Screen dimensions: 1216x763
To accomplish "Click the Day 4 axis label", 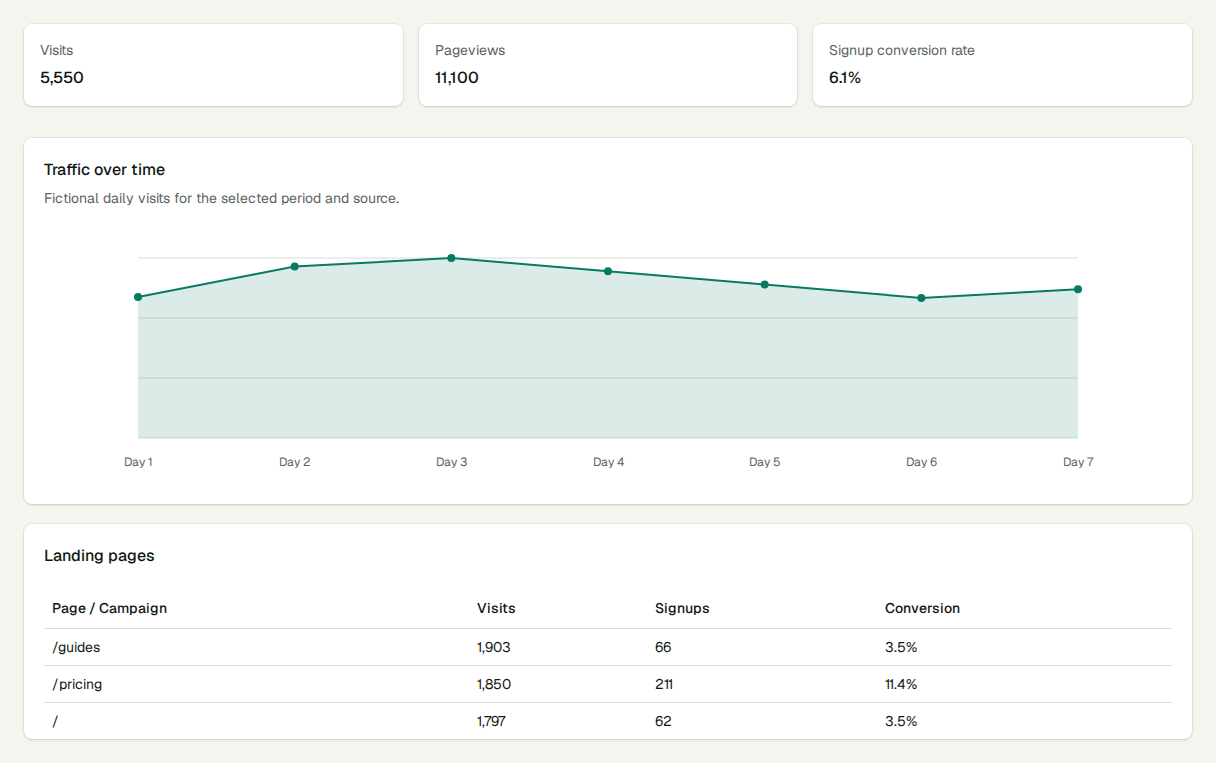I will [x=608, y=462].
